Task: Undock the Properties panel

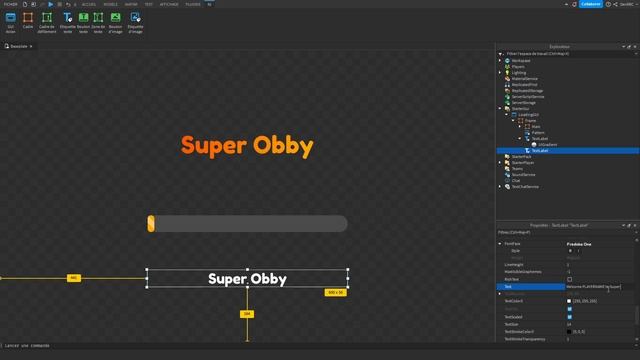Action: click(x=629, y=225)
